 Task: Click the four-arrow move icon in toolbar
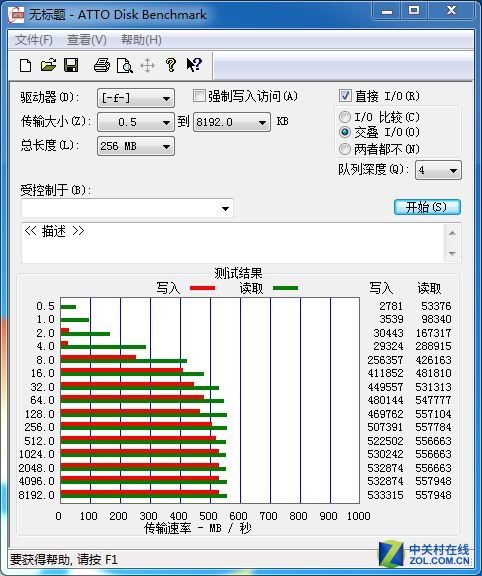147,66
